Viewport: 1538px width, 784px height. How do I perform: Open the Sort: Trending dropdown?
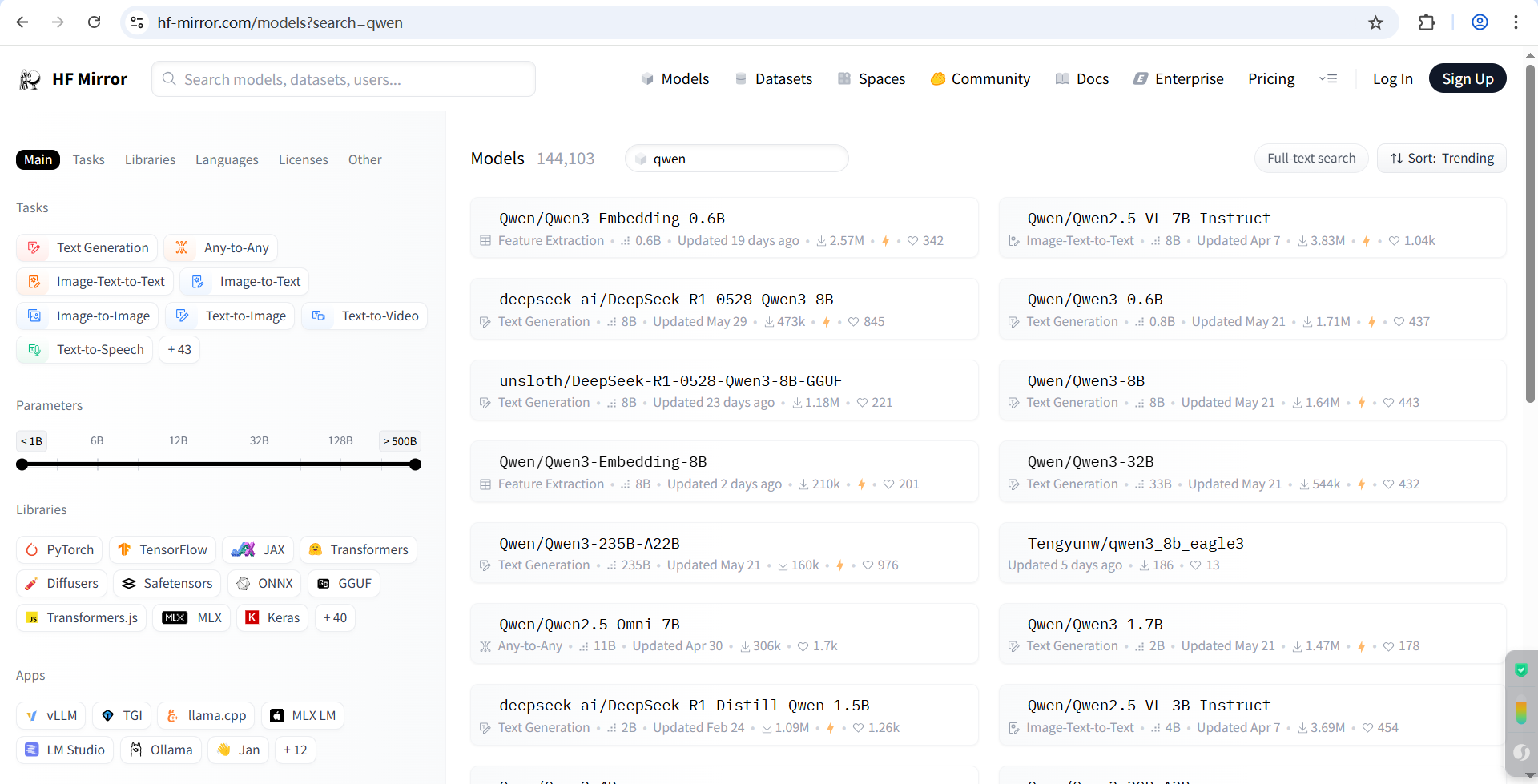click(1442, 159)
